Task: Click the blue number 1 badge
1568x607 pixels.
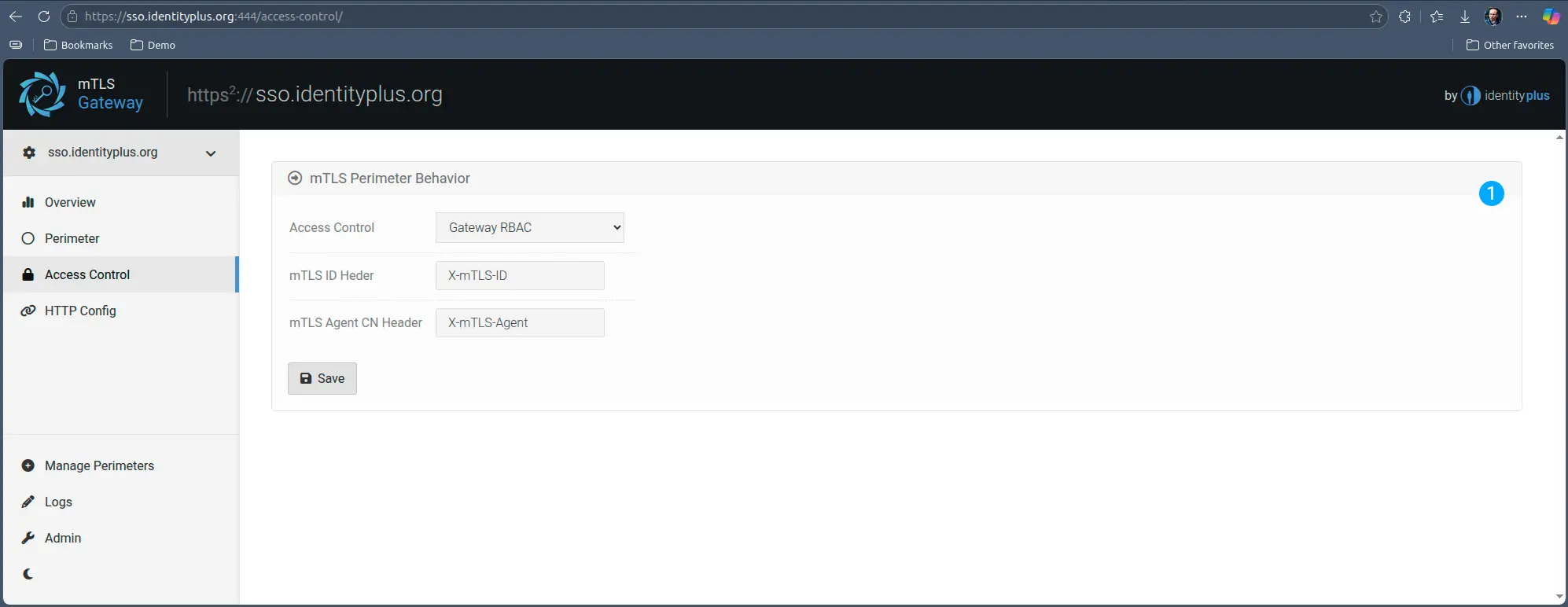Action: [1491, 193]
